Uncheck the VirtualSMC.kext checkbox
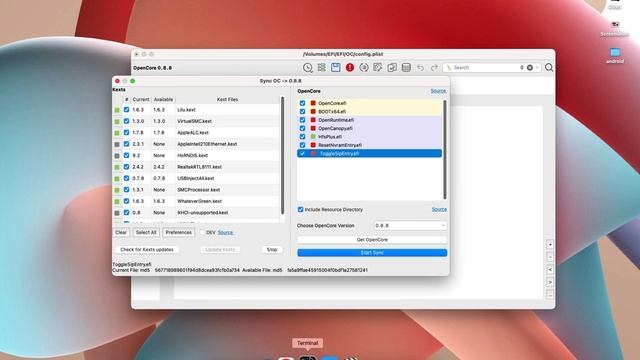Viewport: 640px width, 360px height. (x=127, y=121)
